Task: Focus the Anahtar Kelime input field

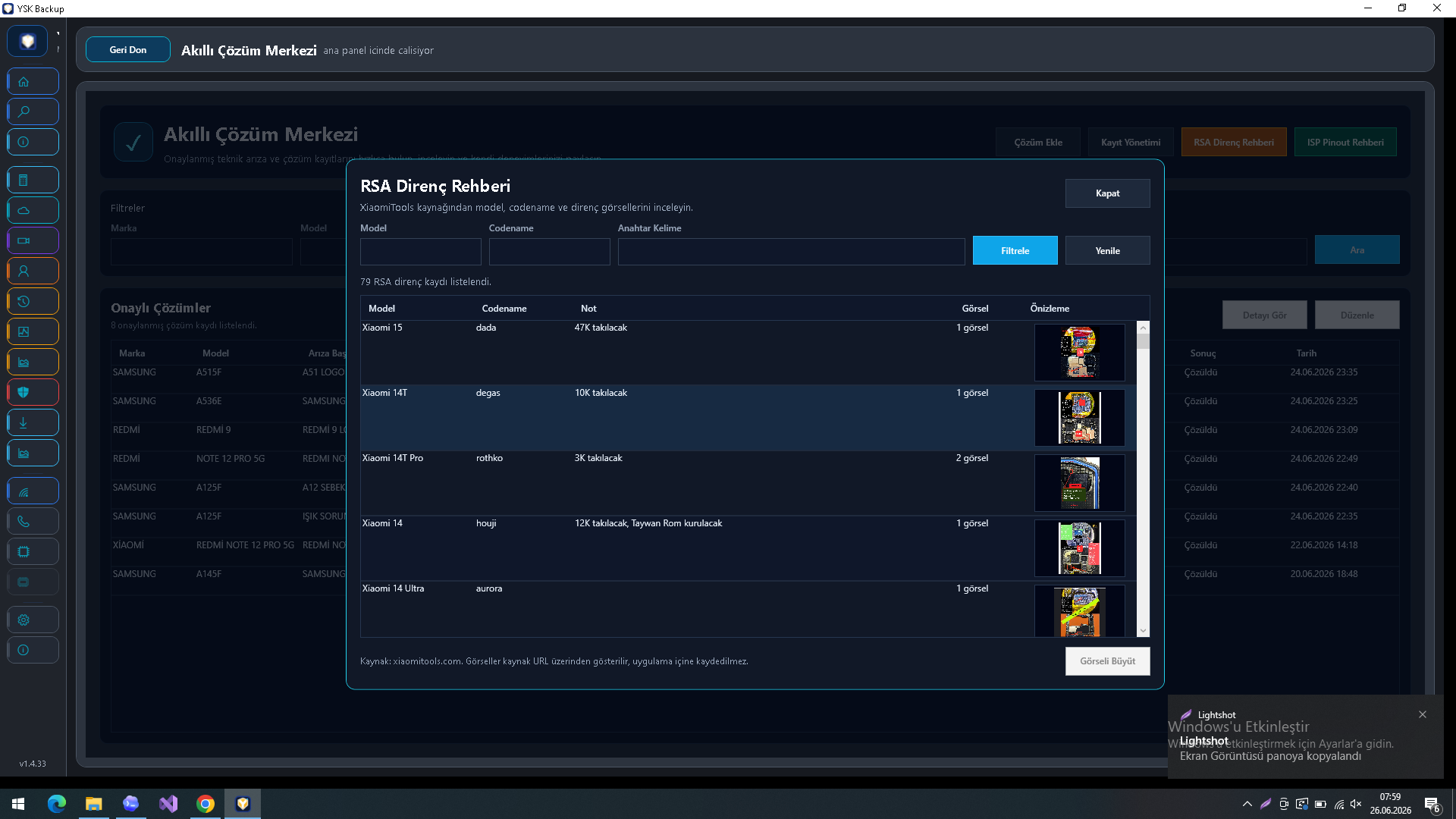Action: click(x=791, y=252)
